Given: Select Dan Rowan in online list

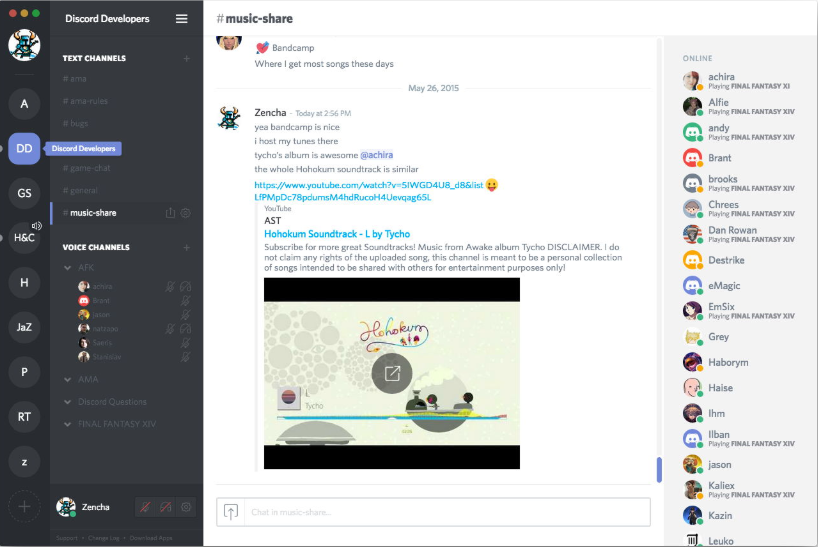Looking at the screenshot, I should 740,234.
